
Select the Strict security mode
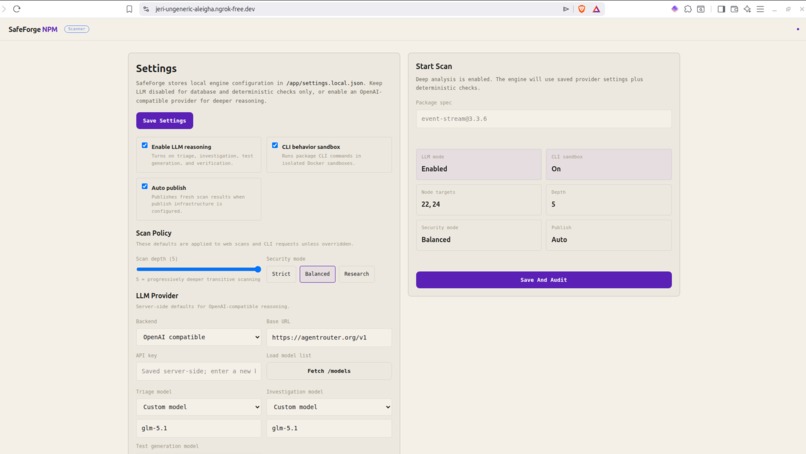pyautogui.click(x=281, y=274)
